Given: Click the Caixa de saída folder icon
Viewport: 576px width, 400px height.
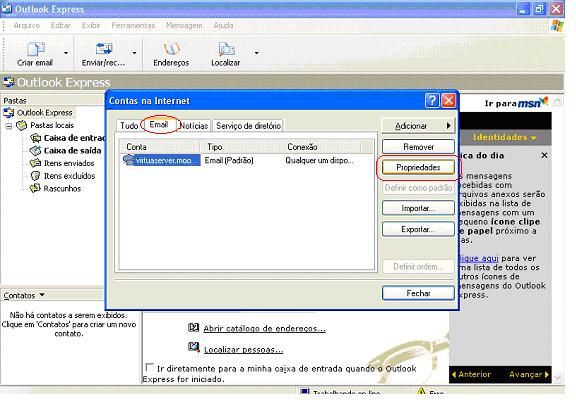Looking at the screenshot, I should tap(35, 151).
